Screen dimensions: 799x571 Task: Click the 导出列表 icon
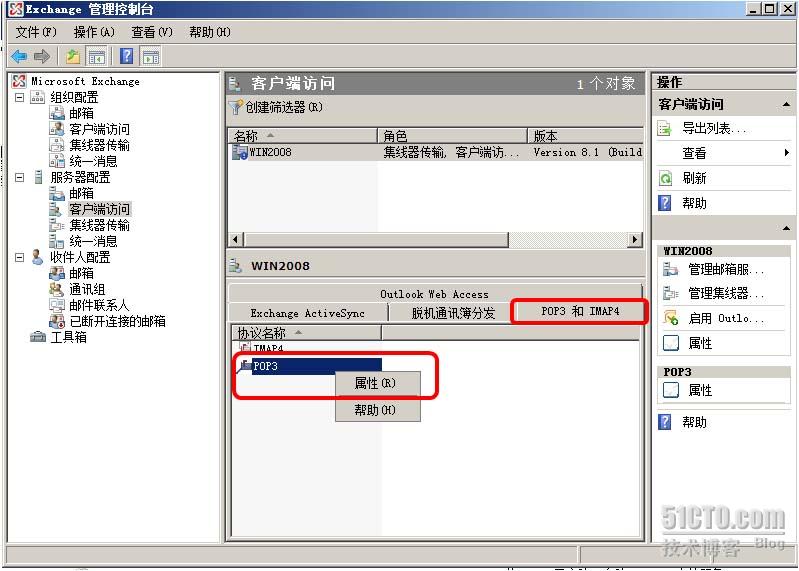click(664, 128)
